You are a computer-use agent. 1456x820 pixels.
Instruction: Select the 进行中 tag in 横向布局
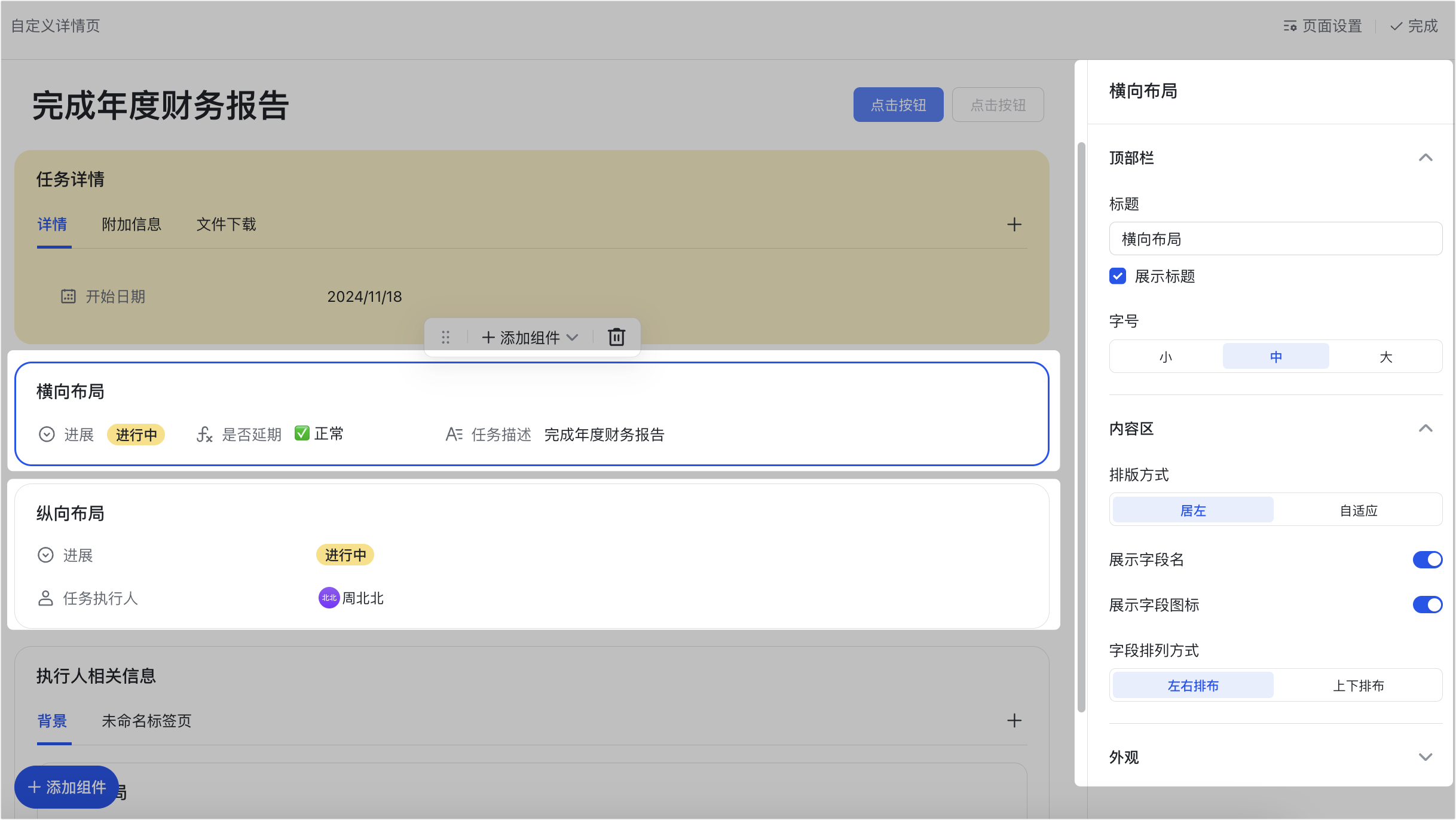click(136, 435)
